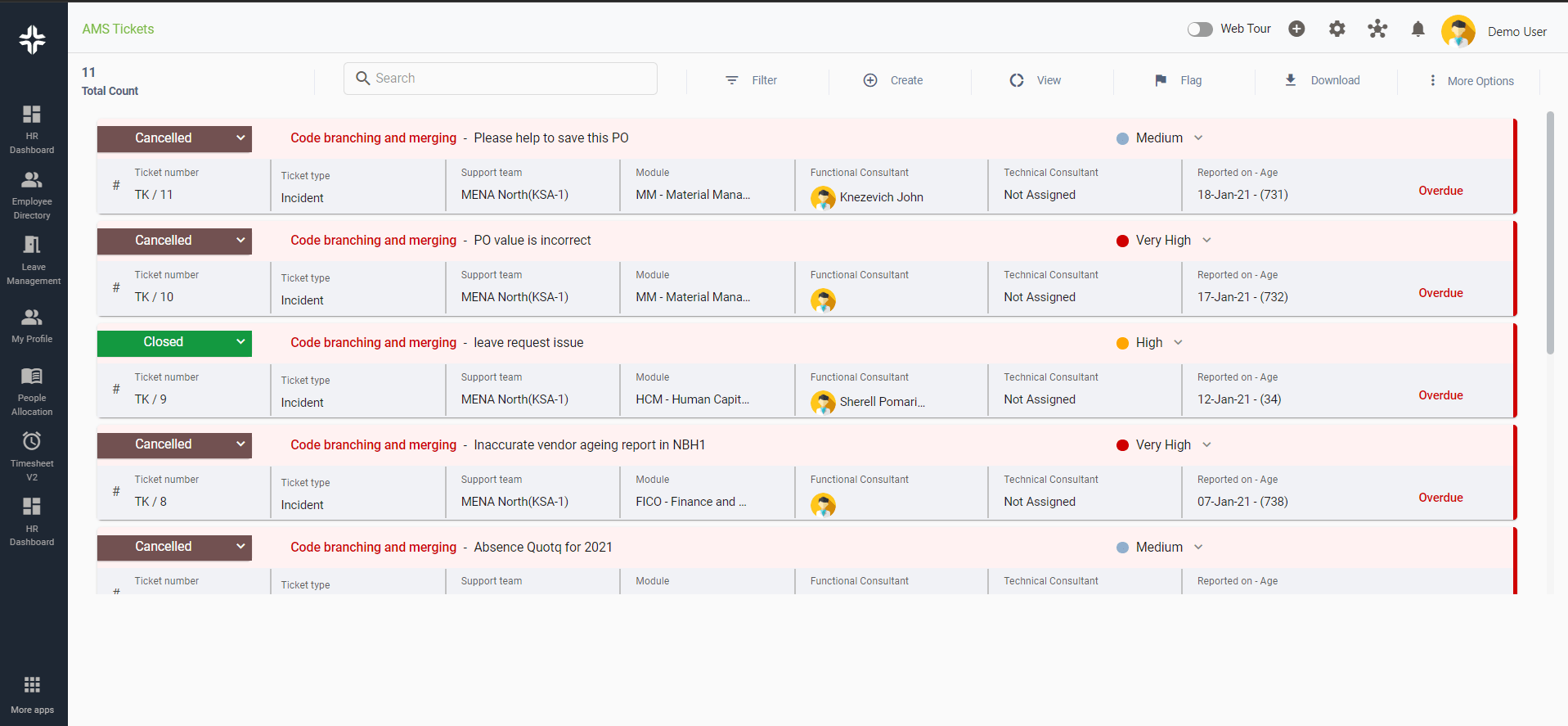
Task: Open Leave Management in the sidebar
Action: tap(33, 259)
